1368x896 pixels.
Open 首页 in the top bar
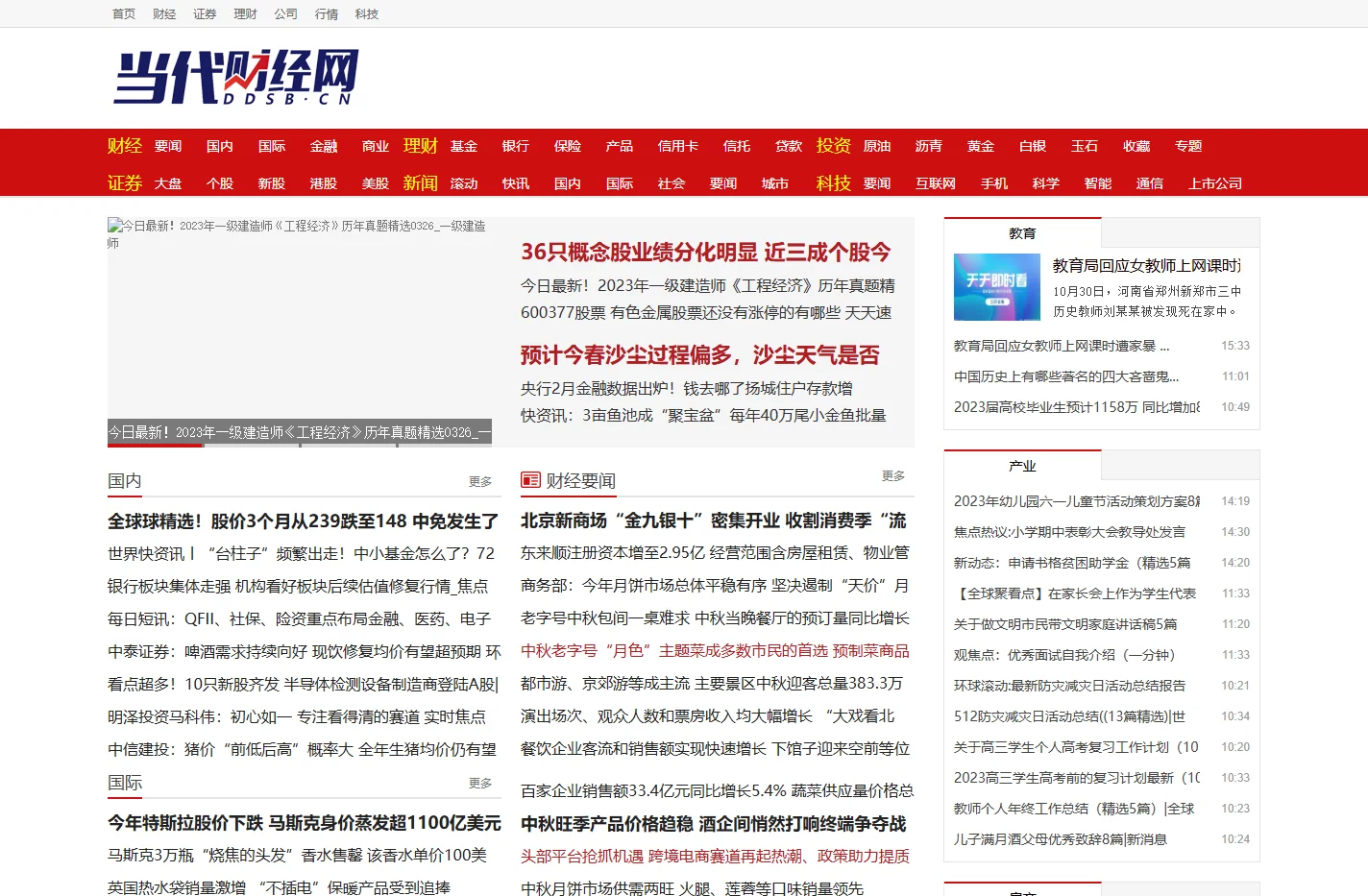[x=124, y=14]
